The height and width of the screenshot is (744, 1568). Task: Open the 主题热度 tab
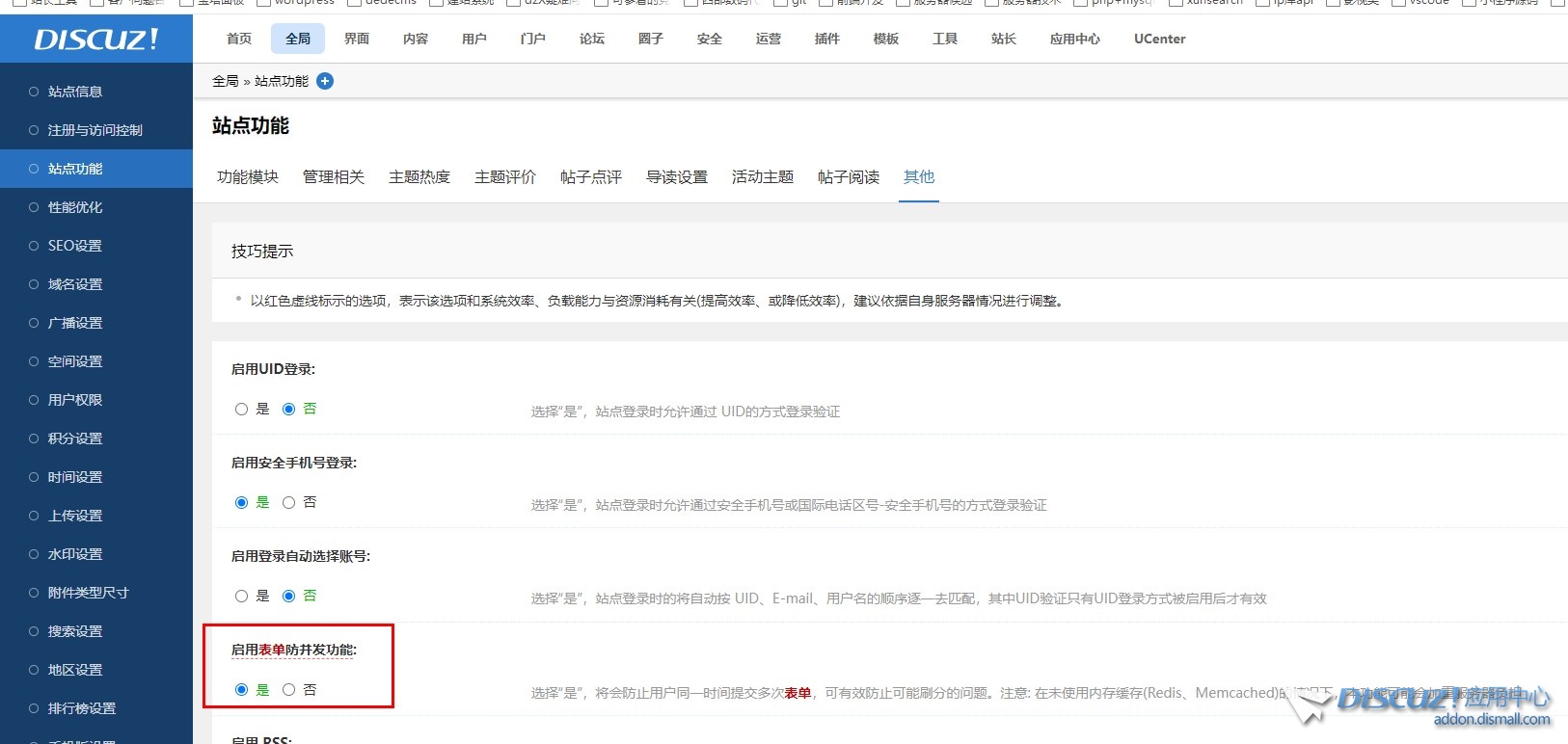pyautogui.click(x=419, y=176)
